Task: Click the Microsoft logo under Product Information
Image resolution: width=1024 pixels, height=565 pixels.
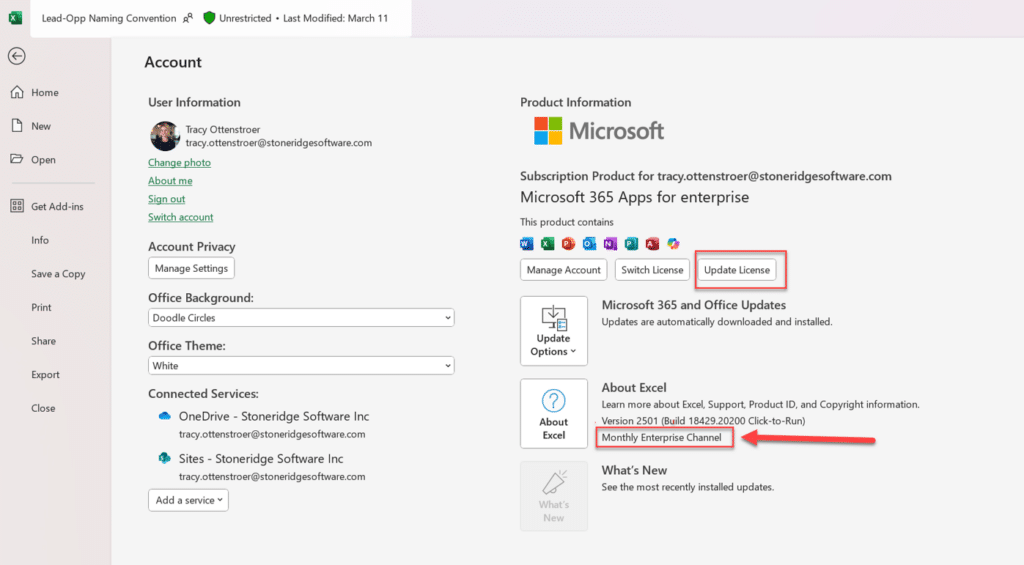Action: click(x=599, y=131)
